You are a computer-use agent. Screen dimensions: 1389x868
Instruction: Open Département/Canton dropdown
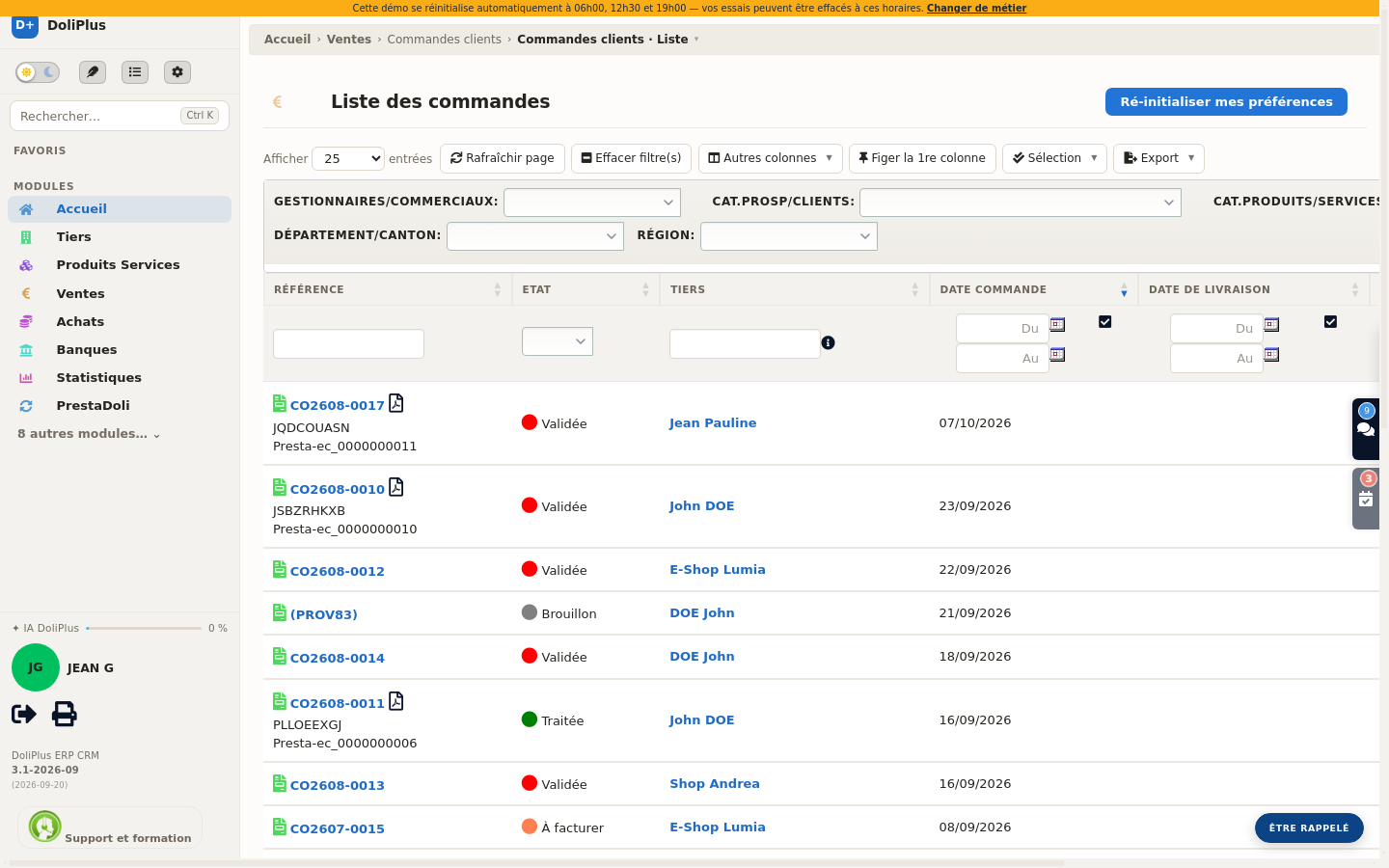(535, 236)
